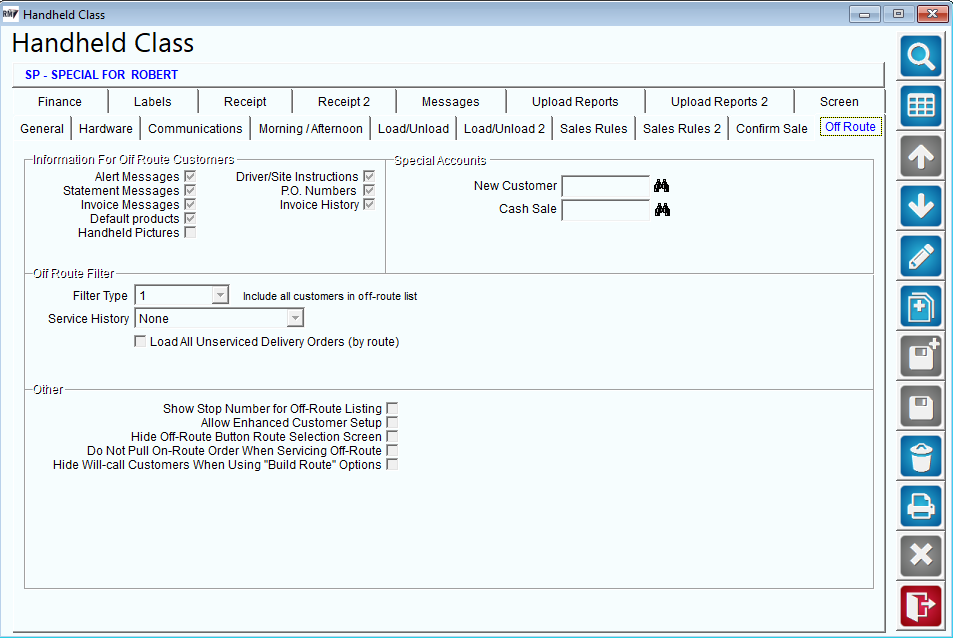Enable Load All Unserviced Delivery Orders

point(140,341)
